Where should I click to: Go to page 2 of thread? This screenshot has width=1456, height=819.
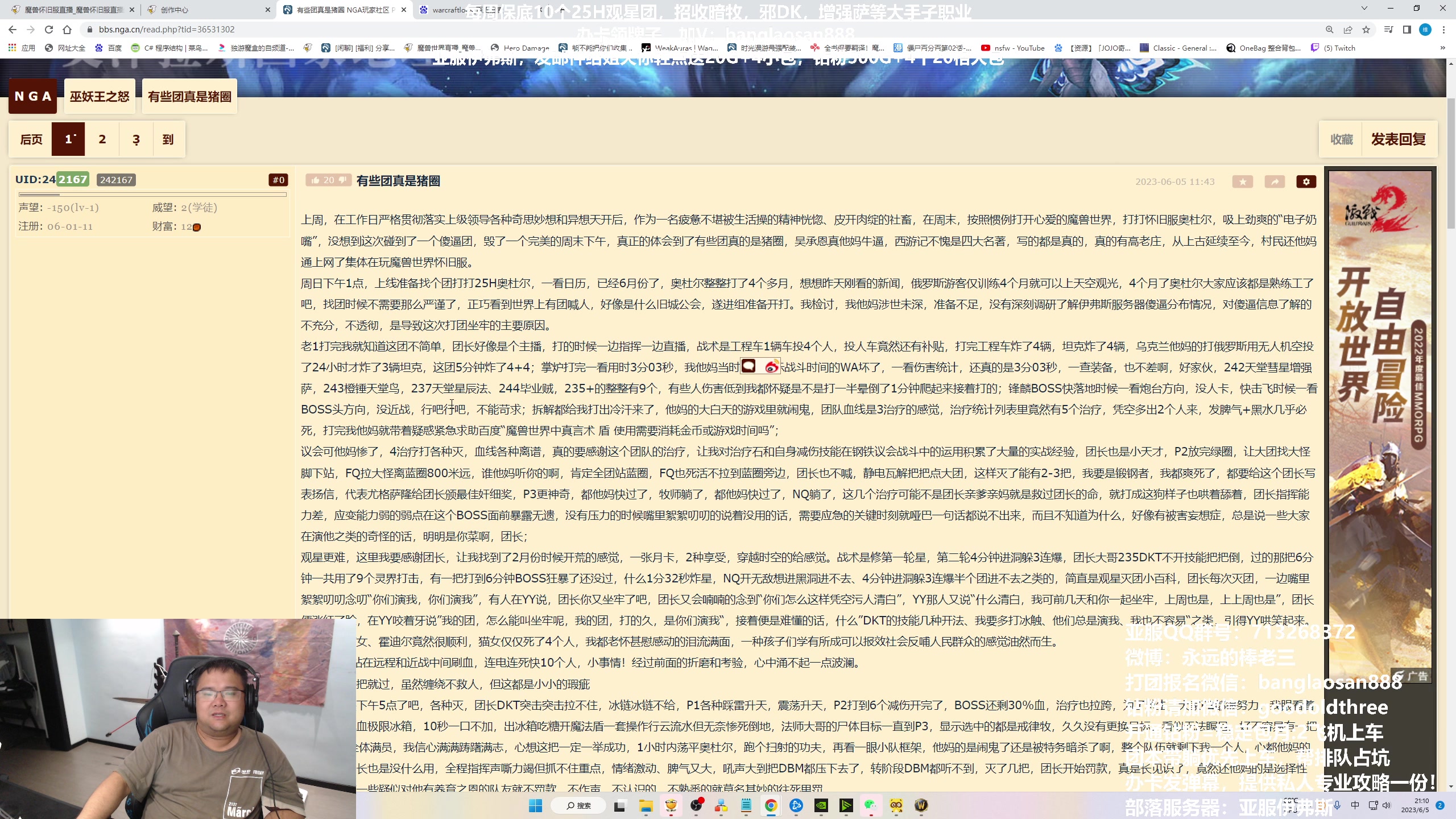[x=102, y=139]
